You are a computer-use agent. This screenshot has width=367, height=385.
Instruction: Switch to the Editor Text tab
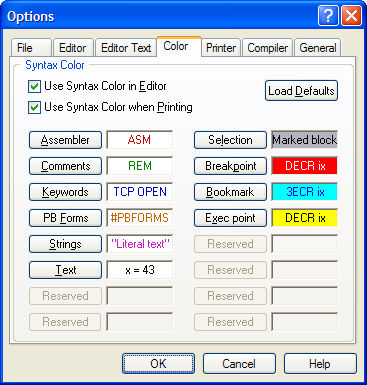coord(126,48)
